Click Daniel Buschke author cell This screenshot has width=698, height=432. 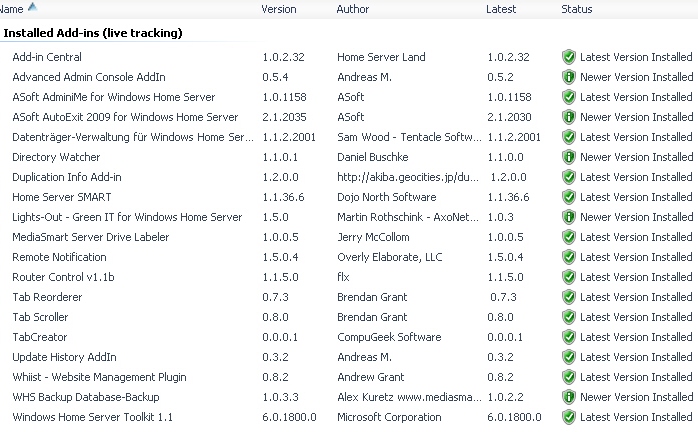[373, 157]
